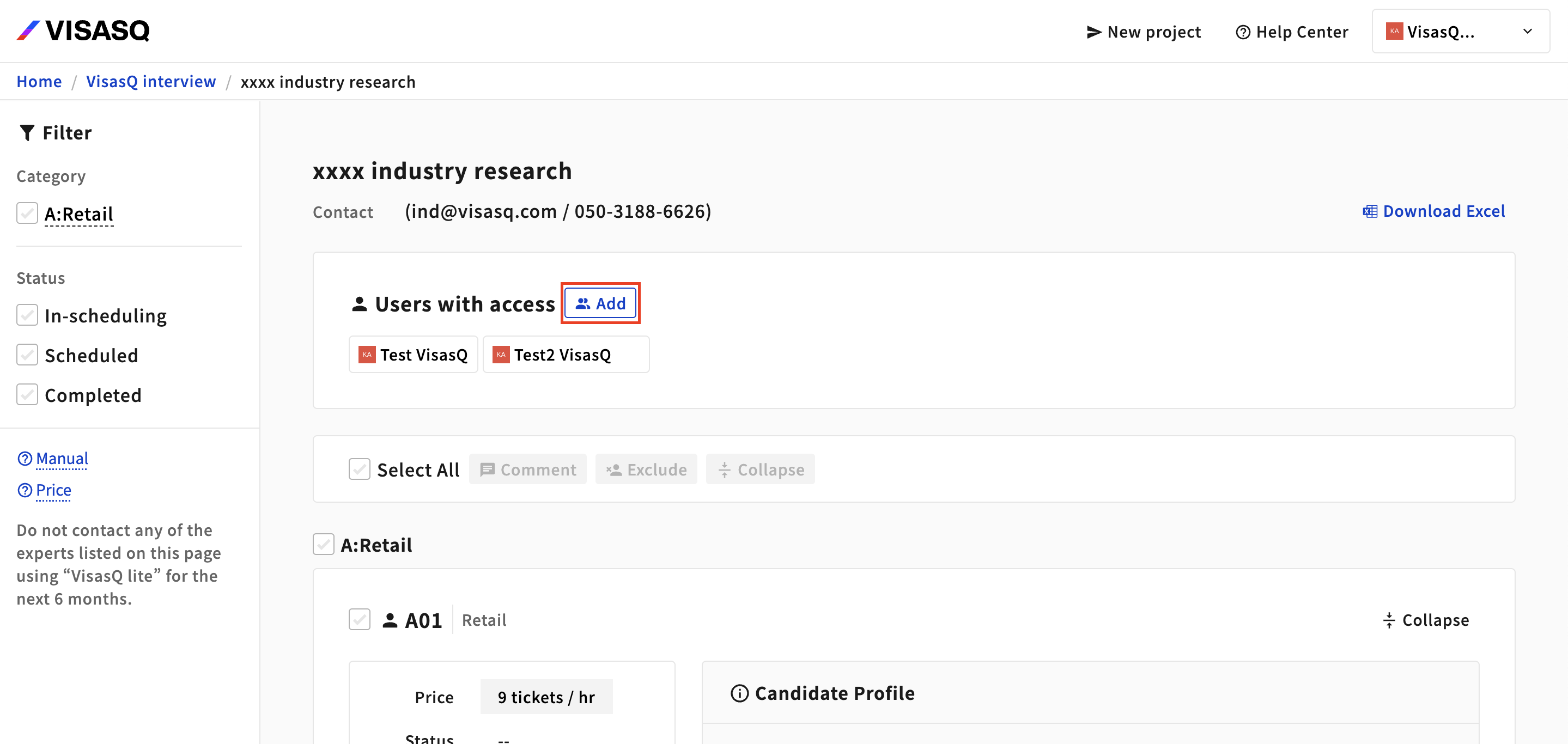Click the Filter funnel icon
The height and width of the screenshot is (744, 1568).
tap(27, 132)
